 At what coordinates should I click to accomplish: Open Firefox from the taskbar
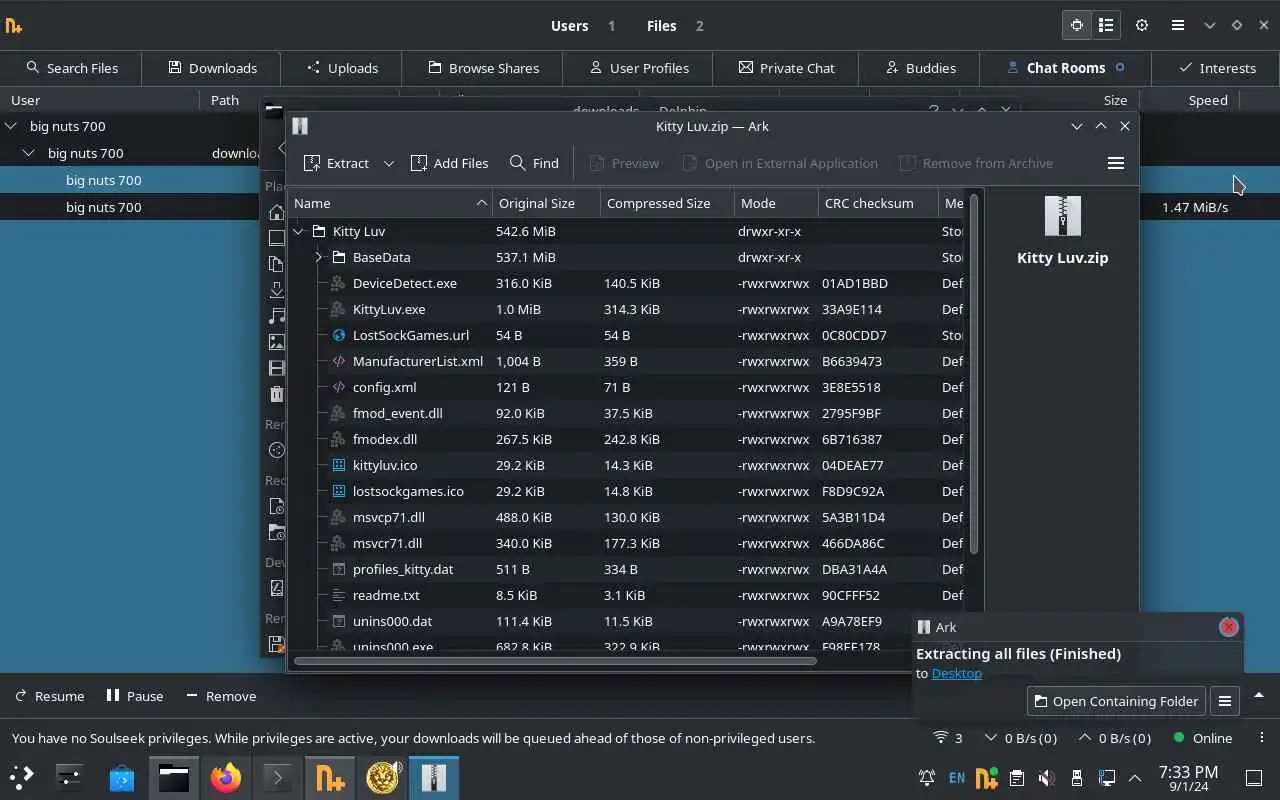pyautogui.click(x=226, y=777)
